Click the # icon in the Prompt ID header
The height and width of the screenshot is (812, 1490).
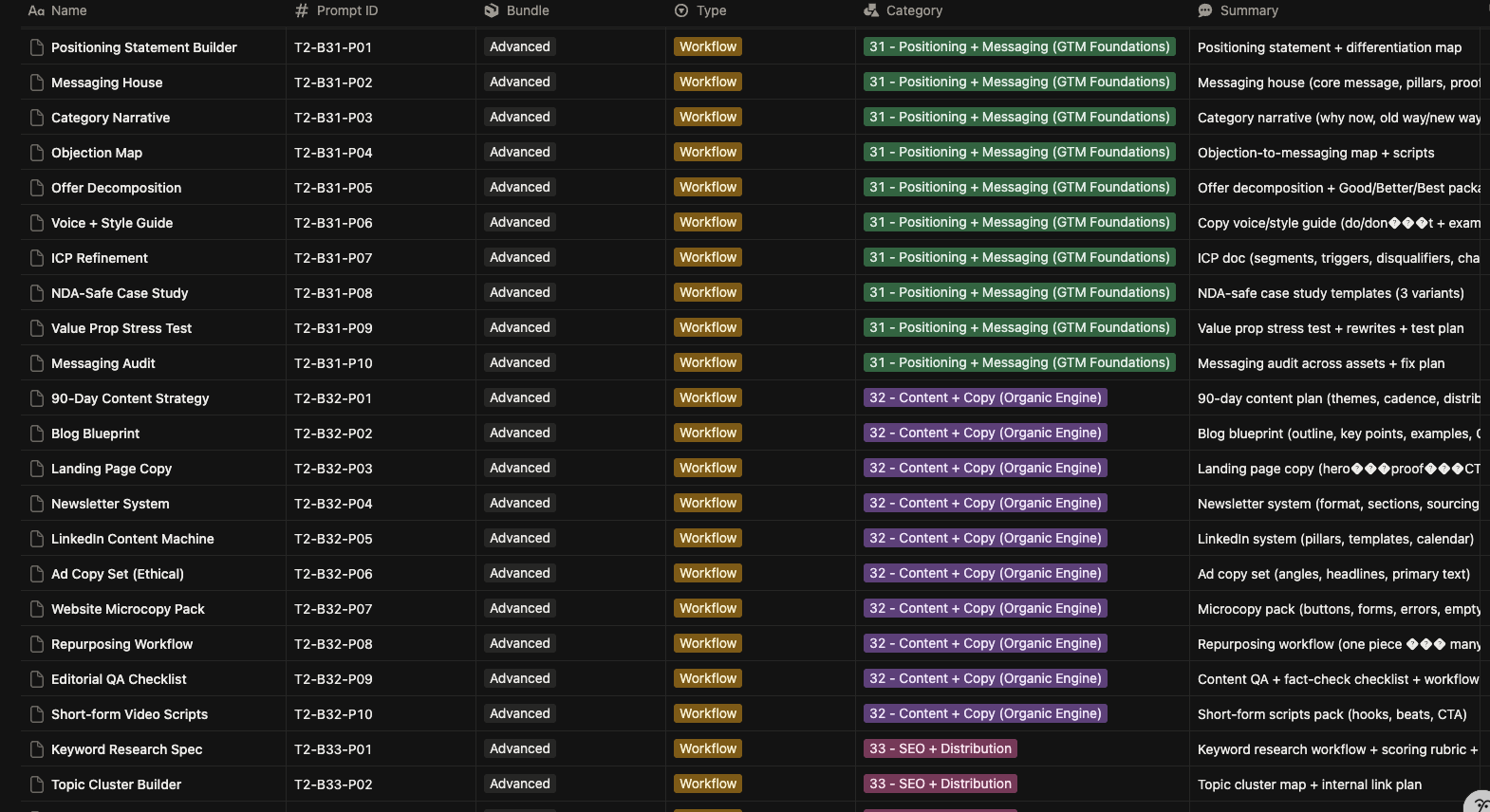pyautogui.click(x=300, y=10)
